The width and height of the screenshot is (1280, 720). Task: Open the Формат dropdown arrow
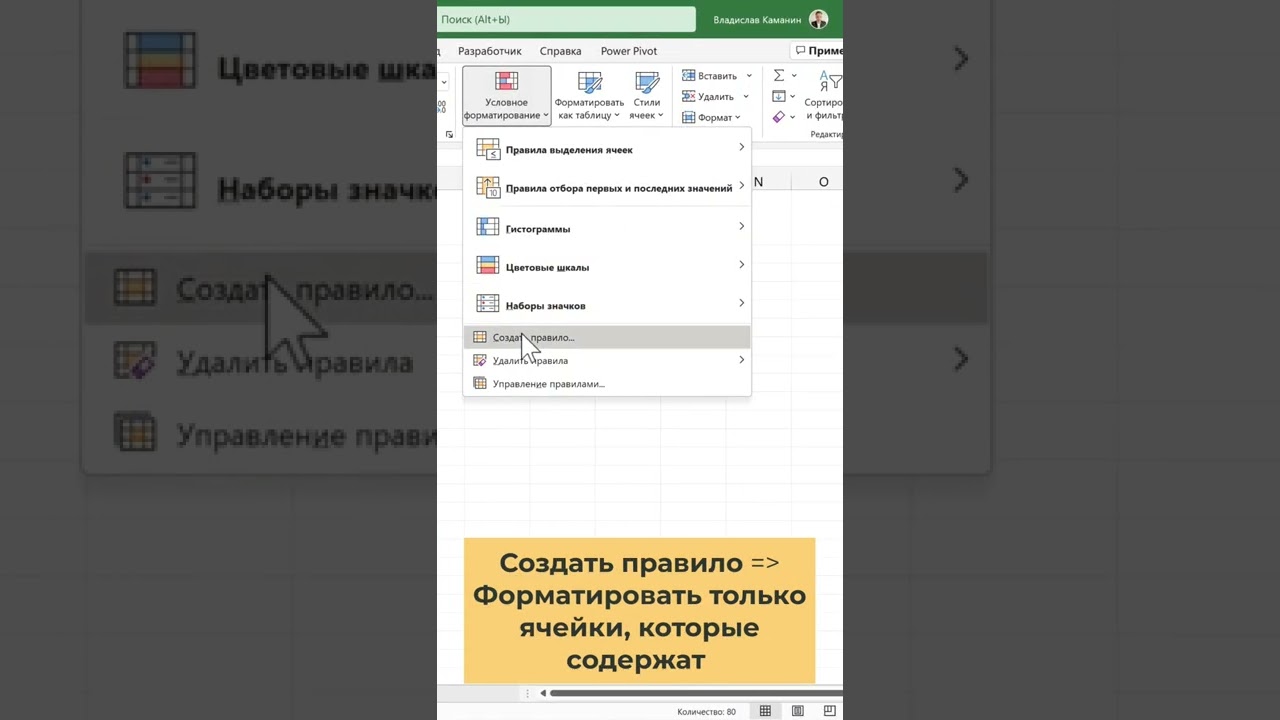pos(738,118)
